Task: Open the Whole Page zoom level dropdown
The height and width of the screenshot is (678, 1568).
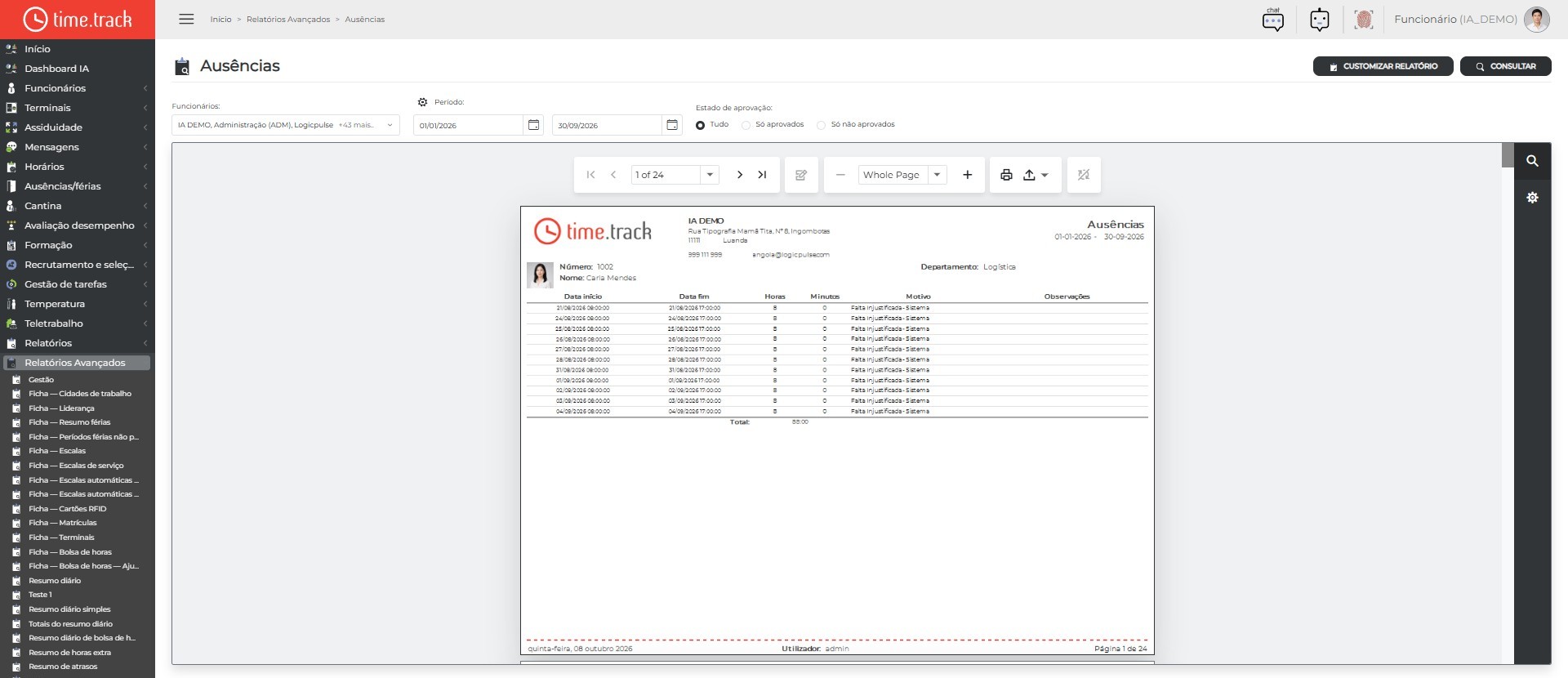Action: [x=937, y=175]
